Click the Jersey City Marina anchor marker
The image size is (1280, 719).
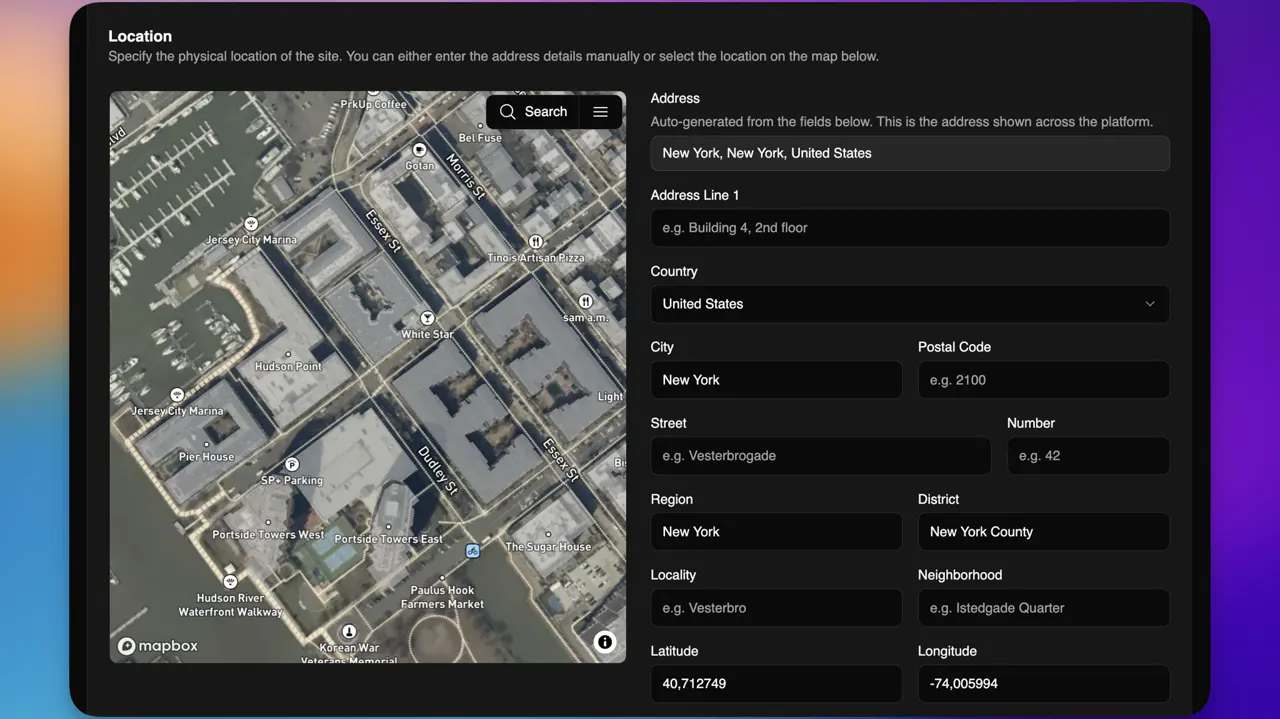(x=177, y=395)
